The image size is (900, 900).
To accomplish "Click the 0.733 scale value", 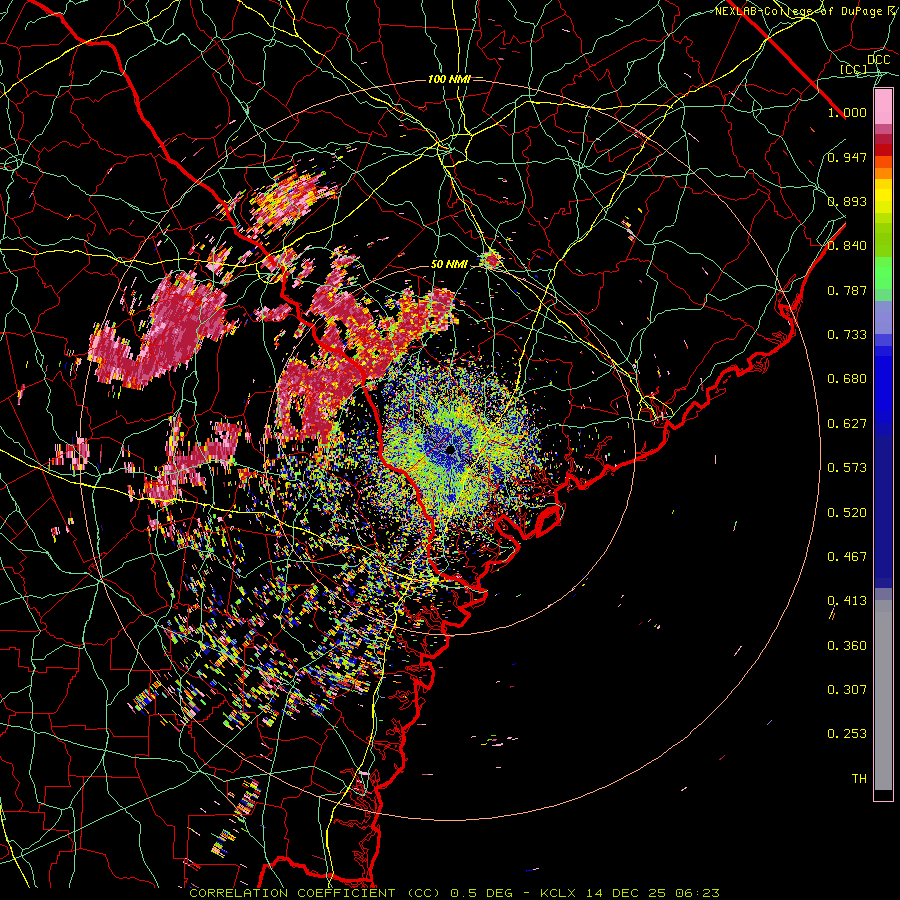I will [x=847, y=335].
